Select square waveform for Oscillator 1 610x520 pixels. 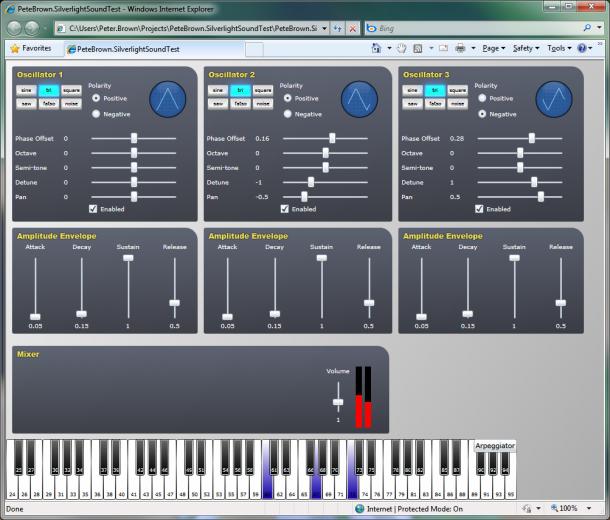71,90
